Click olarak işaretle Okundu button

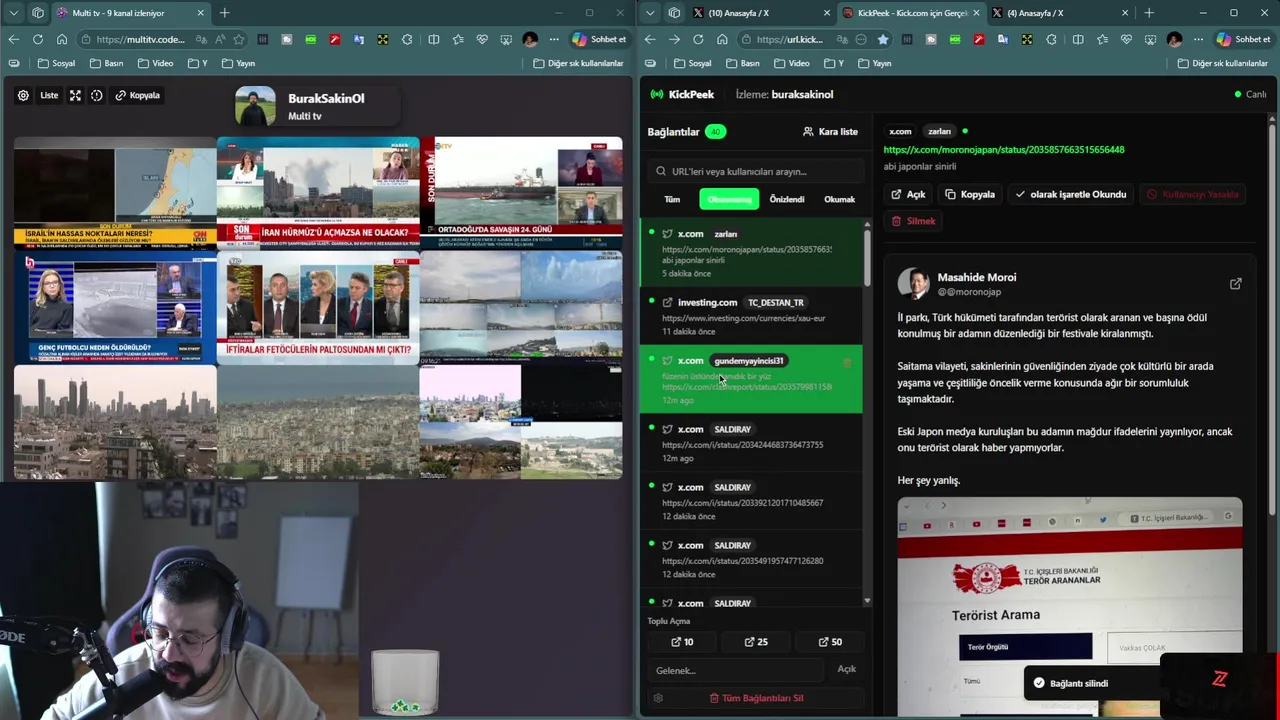click(x=1071, y=194)
